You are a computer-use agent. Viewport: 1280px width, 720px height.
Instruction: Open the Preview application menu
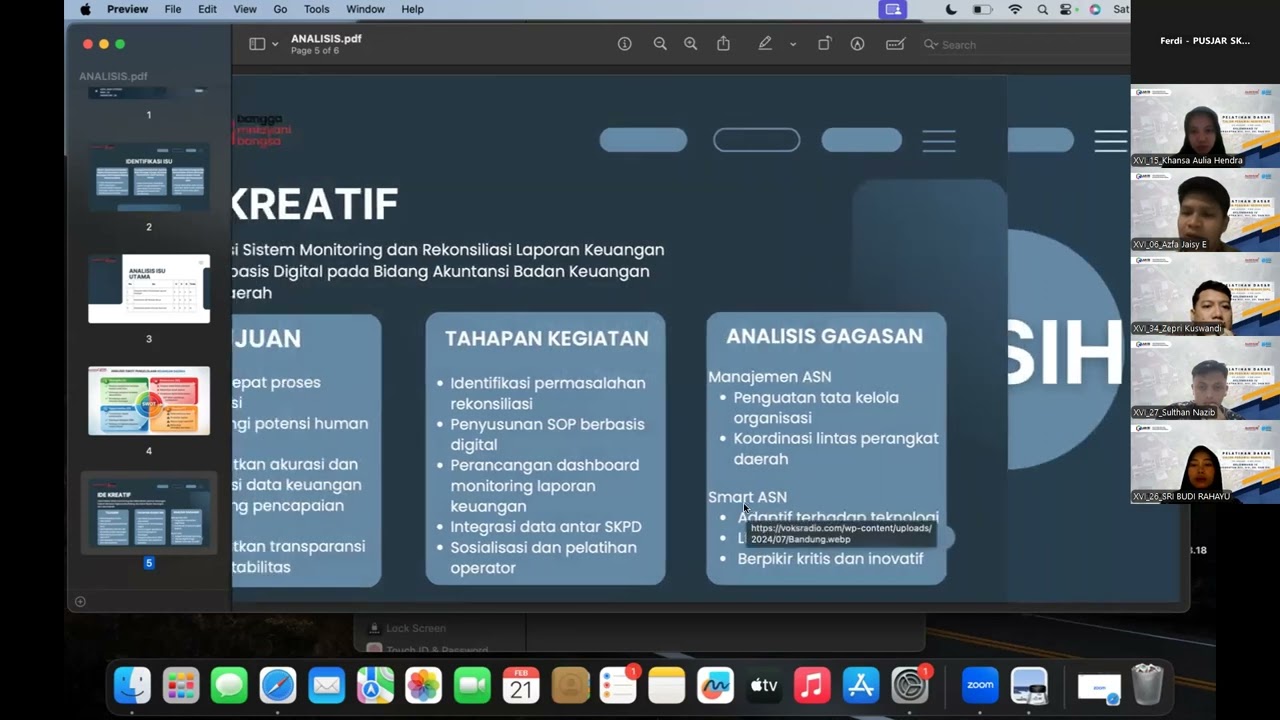(127, 9)
